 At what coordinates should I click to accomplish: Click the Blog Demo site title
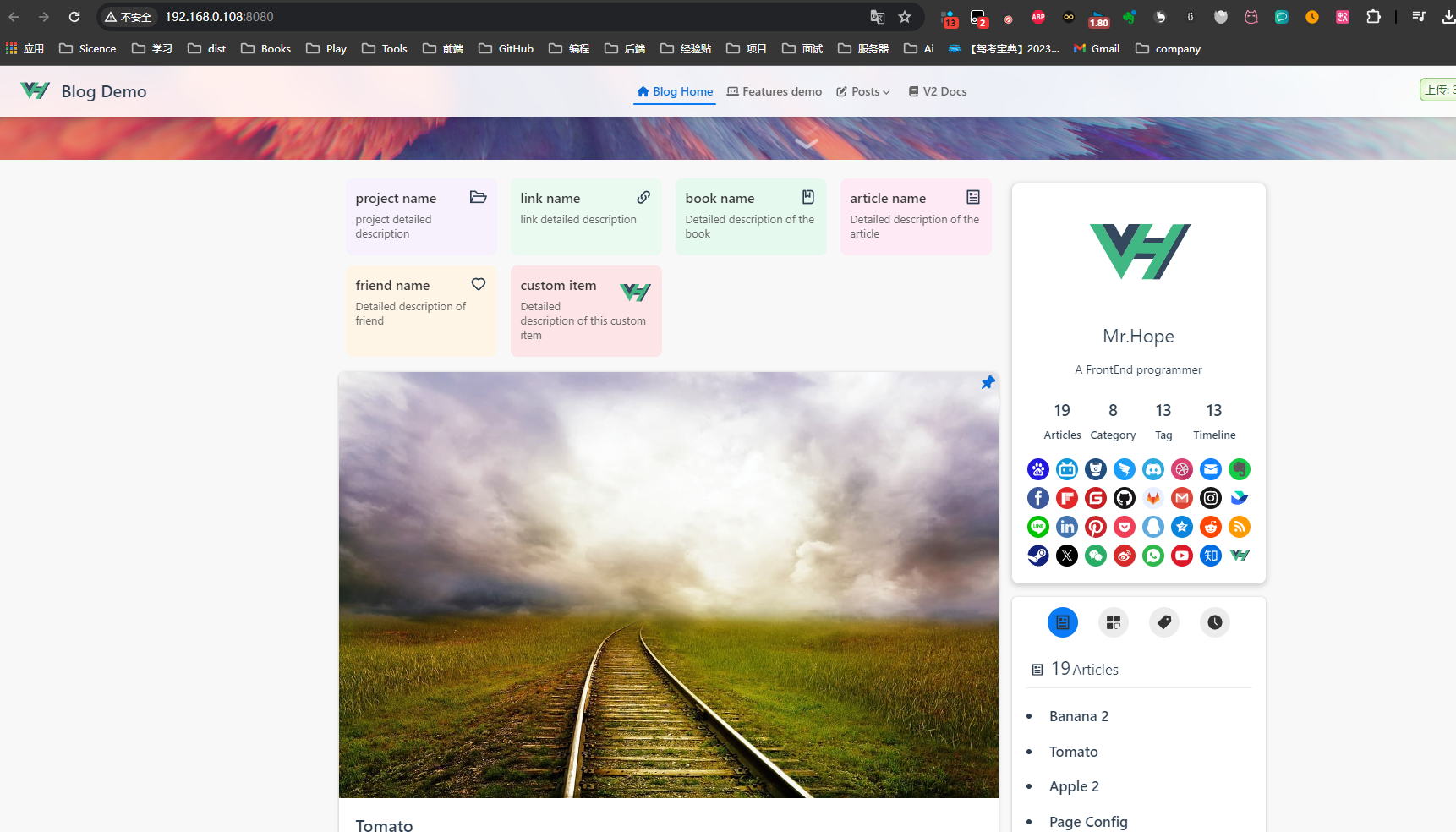[104, 91]
